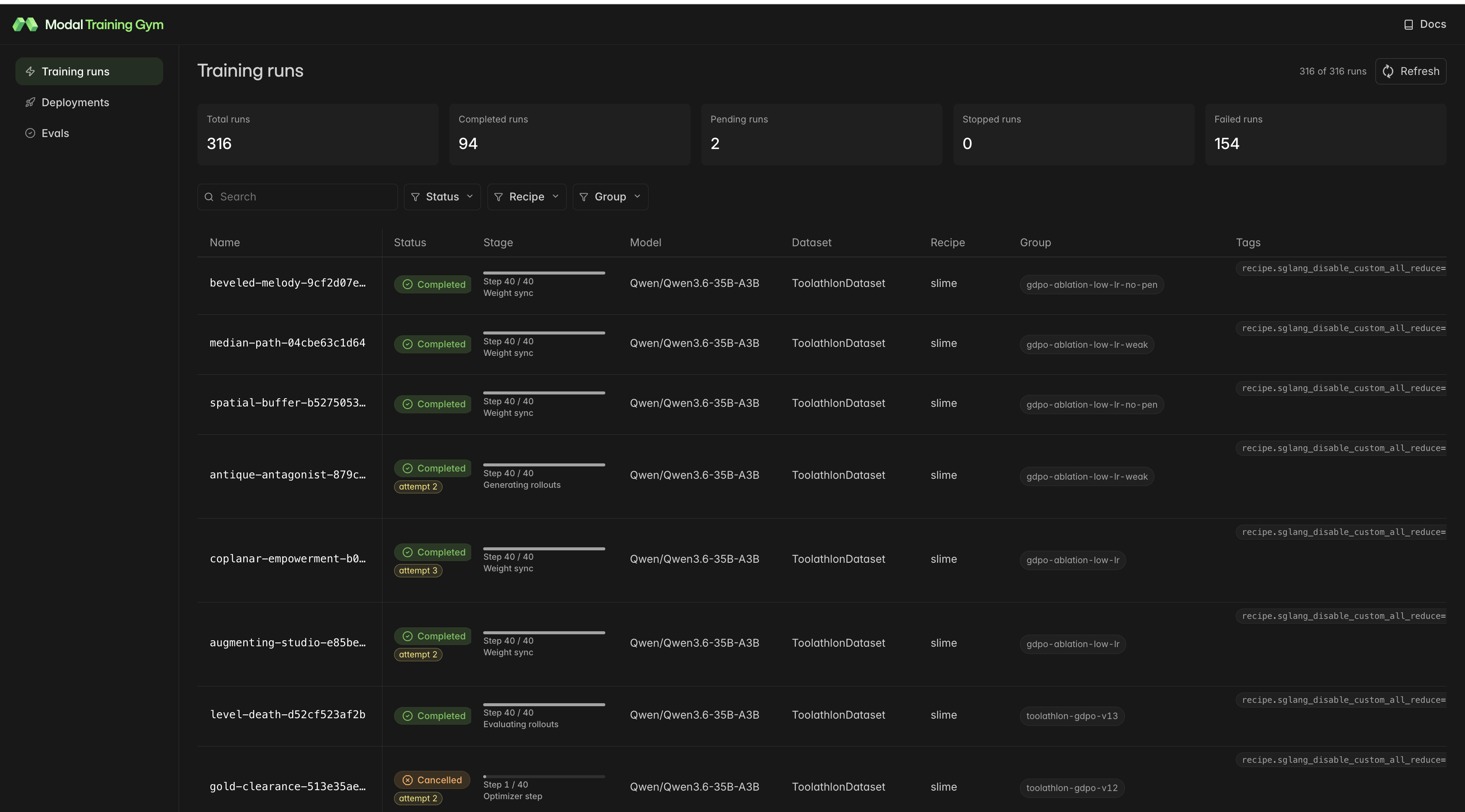Click attempt 3 badge on coplanar-empowerment row
The height and width of the screenshot is (812, 1465).
point(418,571)
